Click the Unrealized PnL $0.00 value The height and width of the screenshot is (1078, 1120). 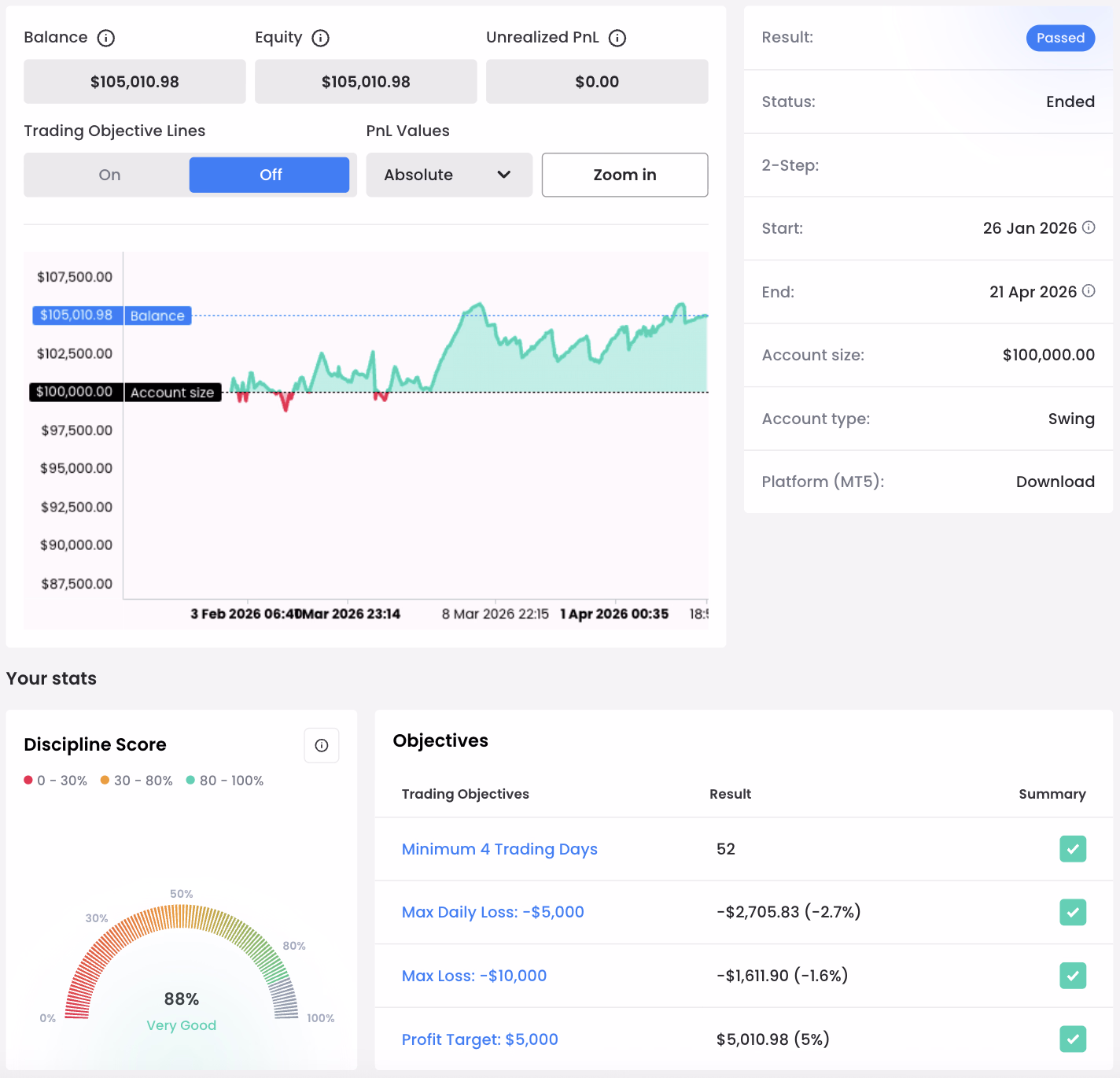coord(597,82)
